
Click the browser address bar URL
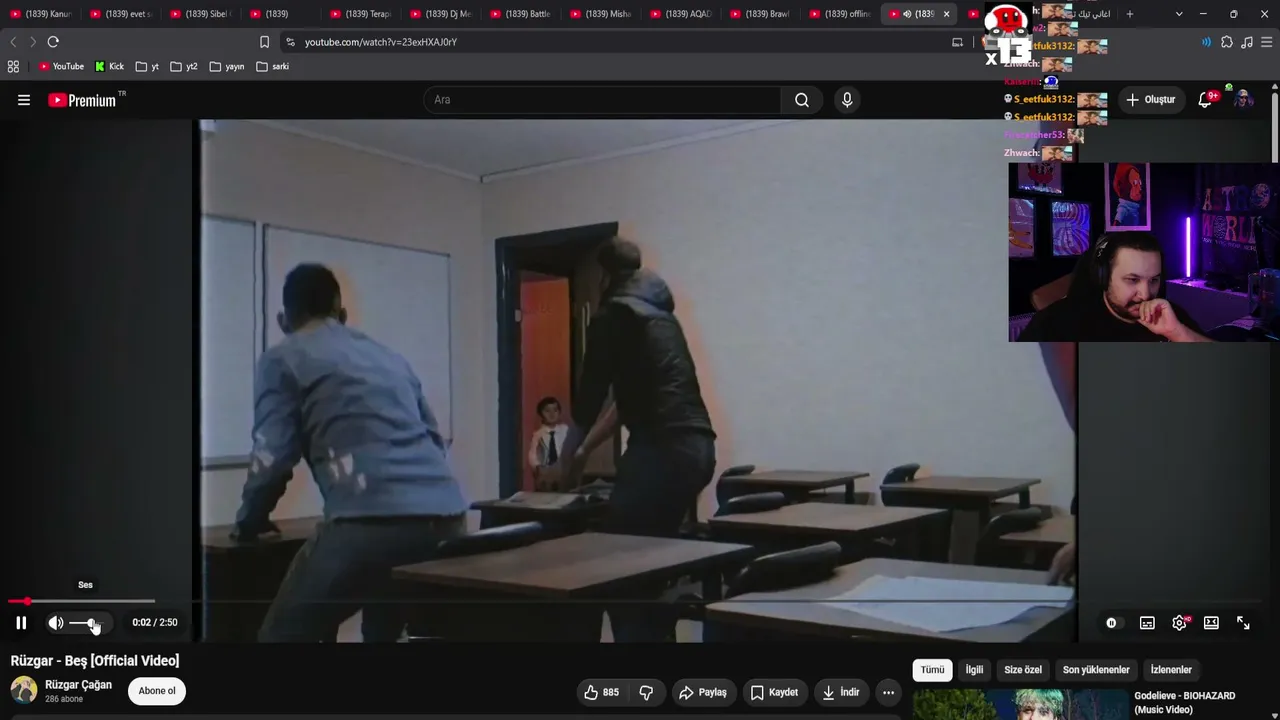pyautogui.click(x=381, y=42)
